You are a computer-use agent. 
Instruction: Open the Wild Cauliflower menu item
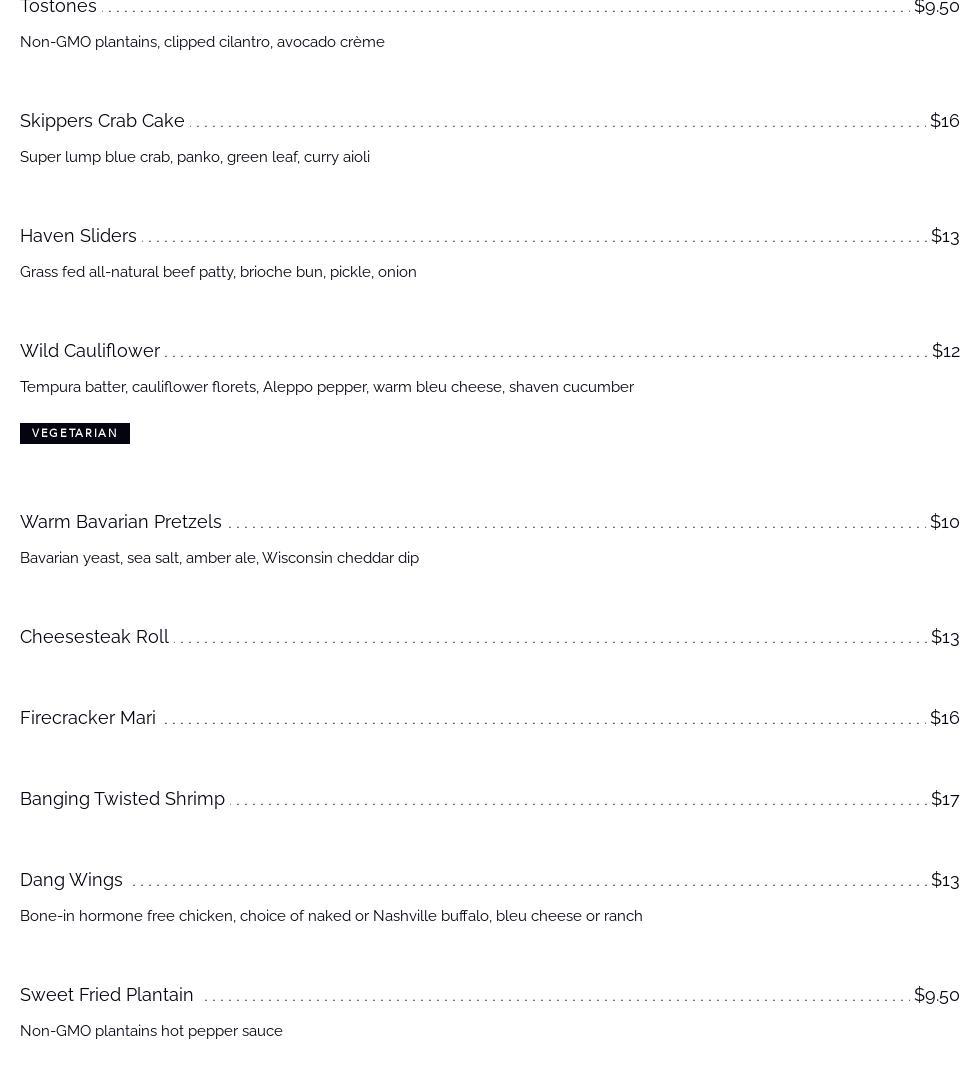pos(90,351)
